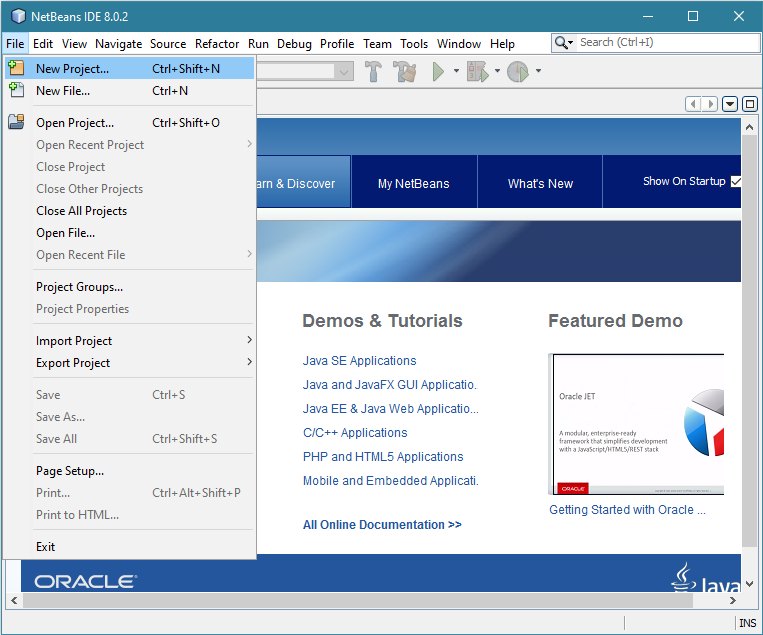Click the Java logo in the footer

(706, 579)
